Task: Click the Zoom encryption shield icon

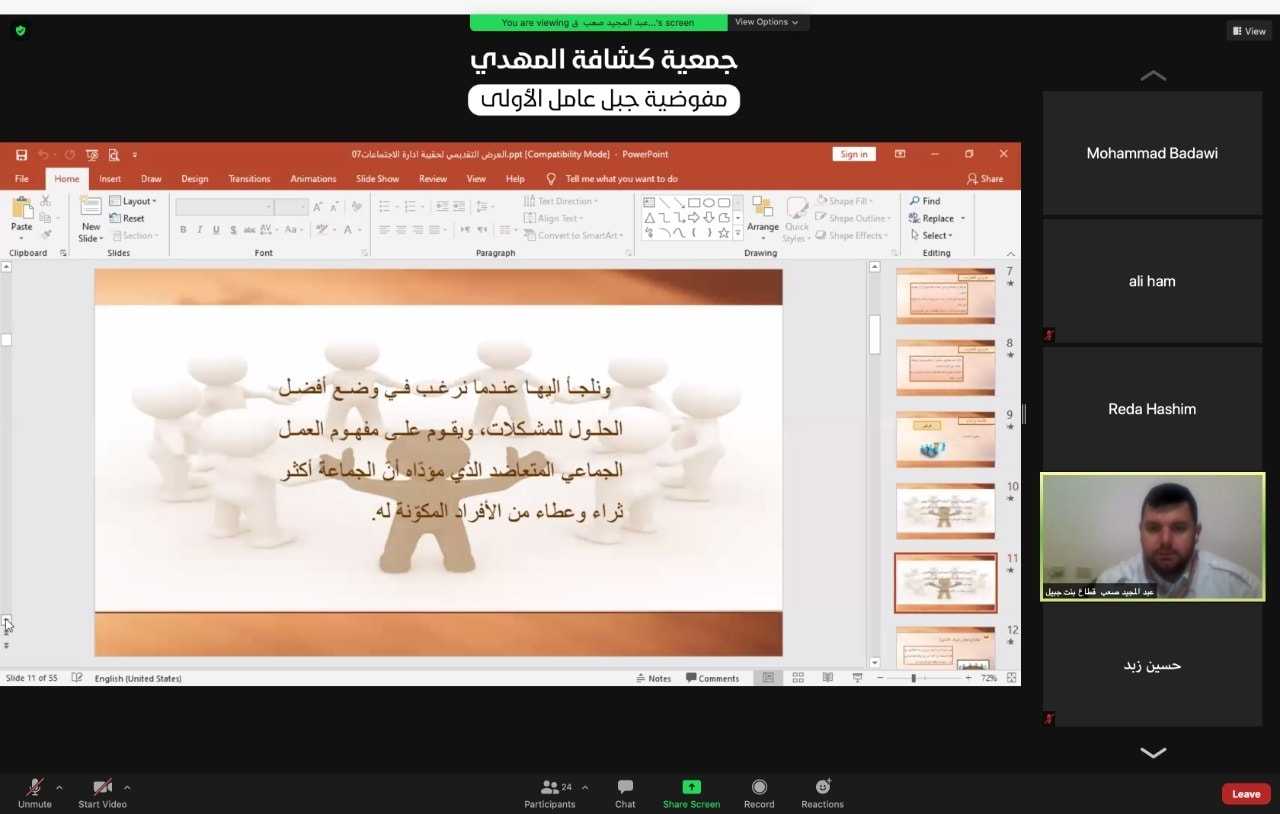Action: point(20,31)
